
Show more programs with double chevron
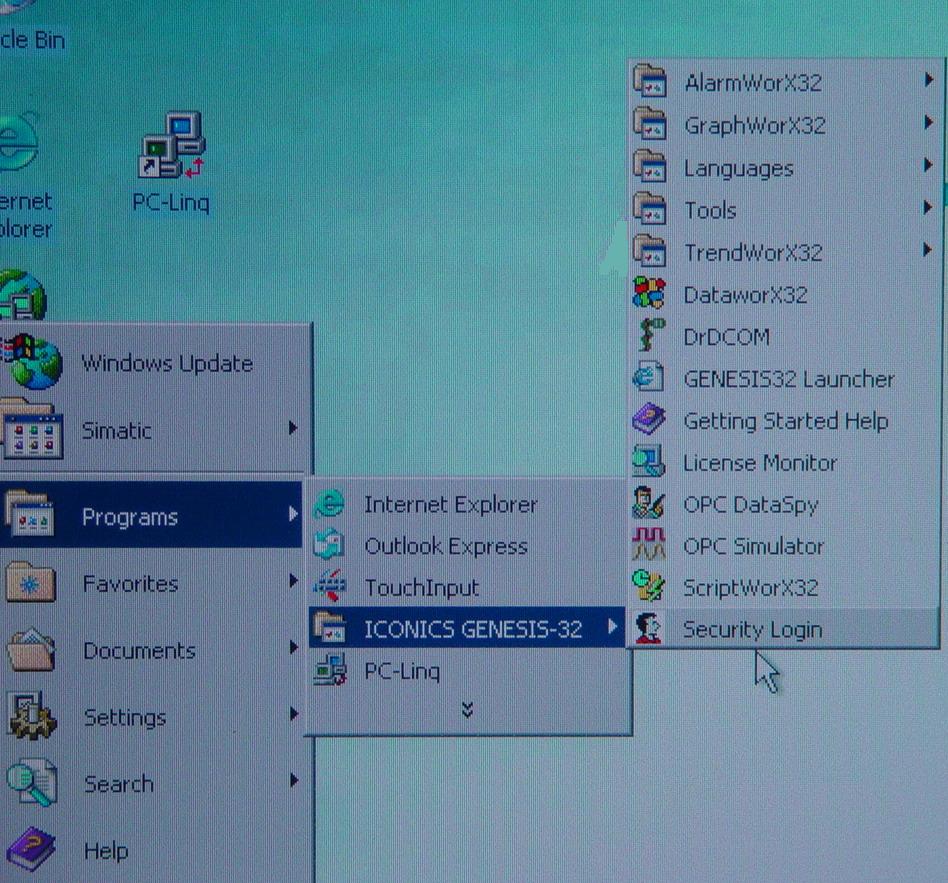467,709
